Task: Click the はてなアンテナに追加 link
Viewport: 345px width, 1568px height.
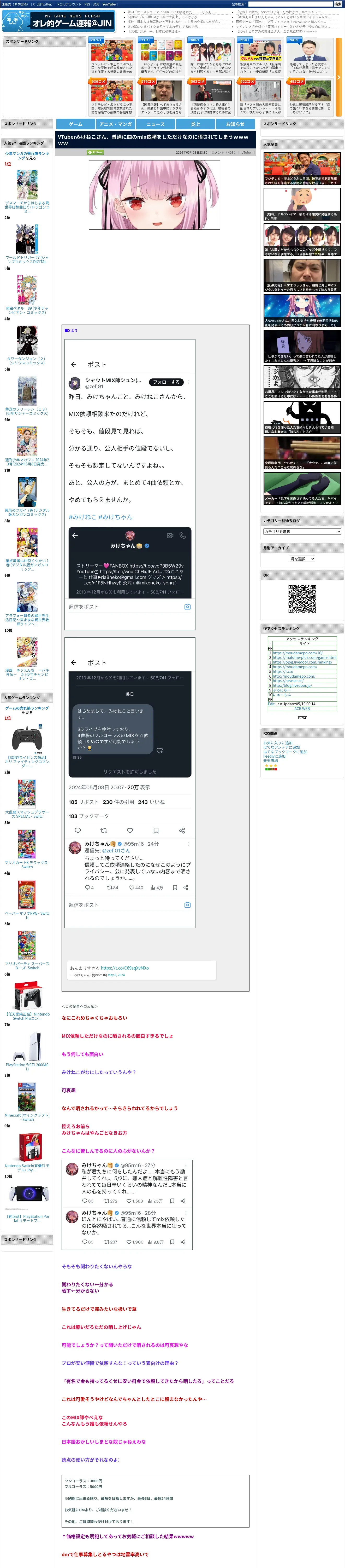Action: tap(281, 747)
